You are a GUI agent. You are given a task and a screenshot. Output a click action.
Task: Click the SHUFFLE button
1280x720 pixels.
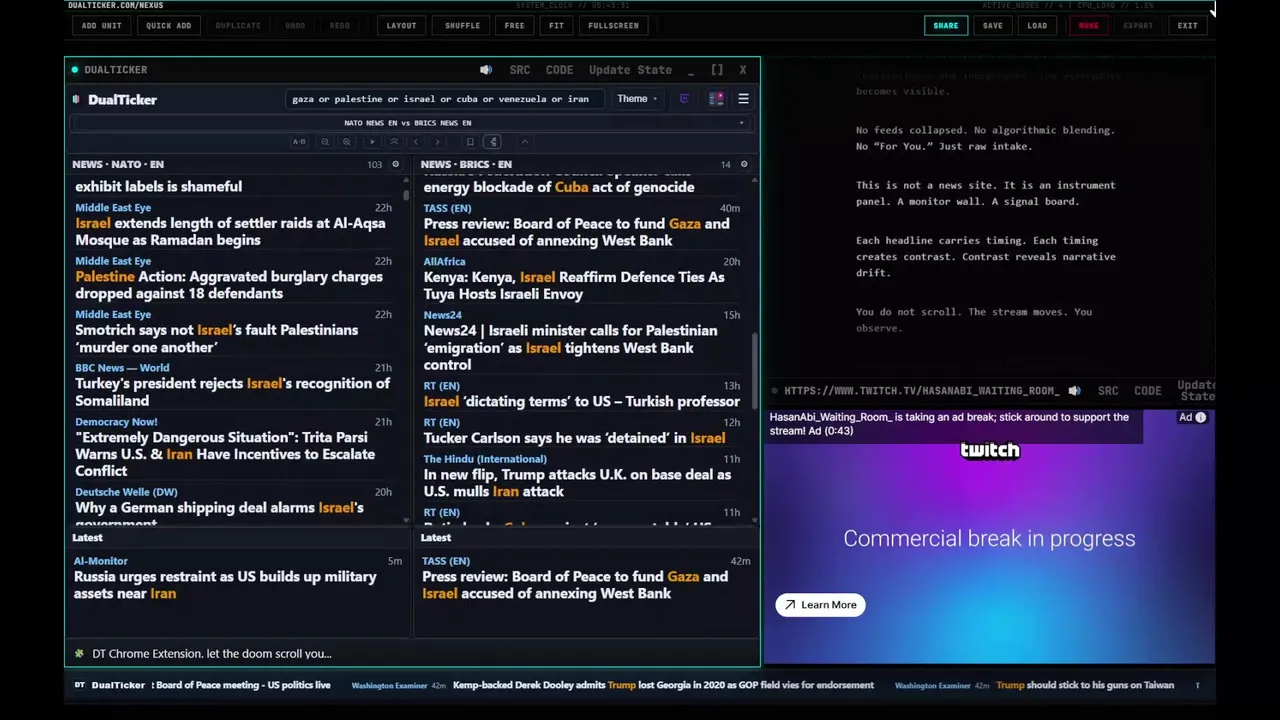click(x=462, y=26)
